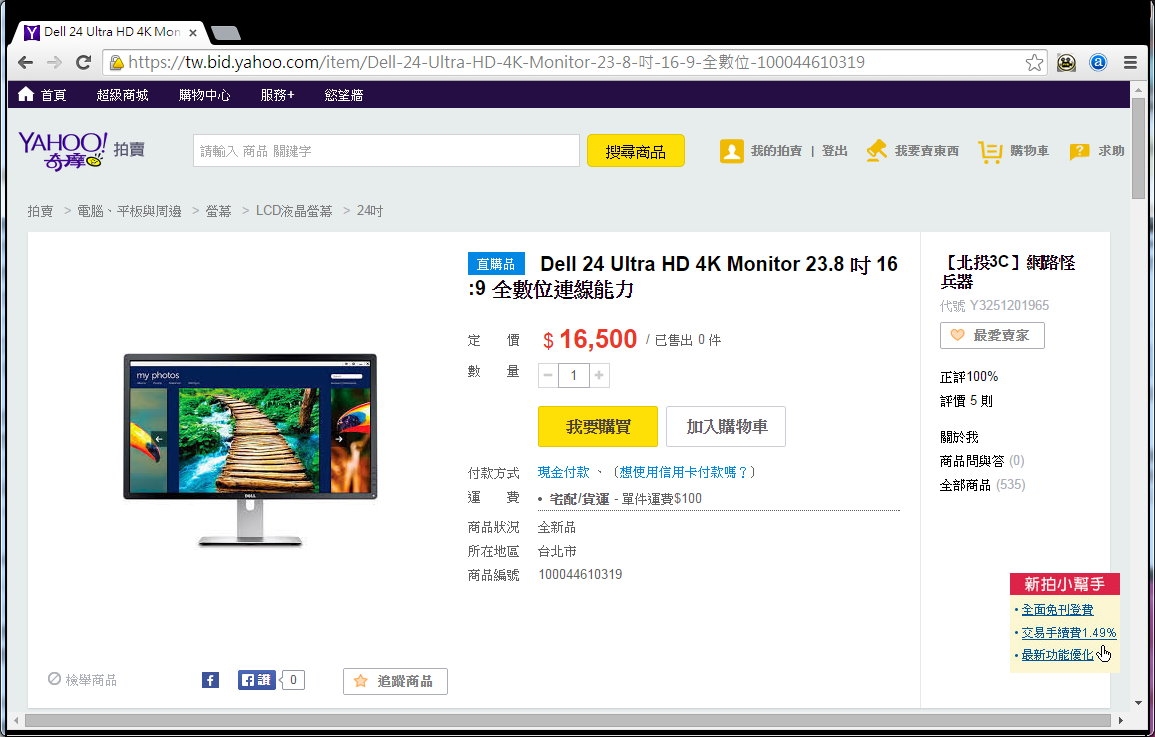Open 購物中心 in top menu
This screenshot has height=737, width=1155.
(205, 95)
